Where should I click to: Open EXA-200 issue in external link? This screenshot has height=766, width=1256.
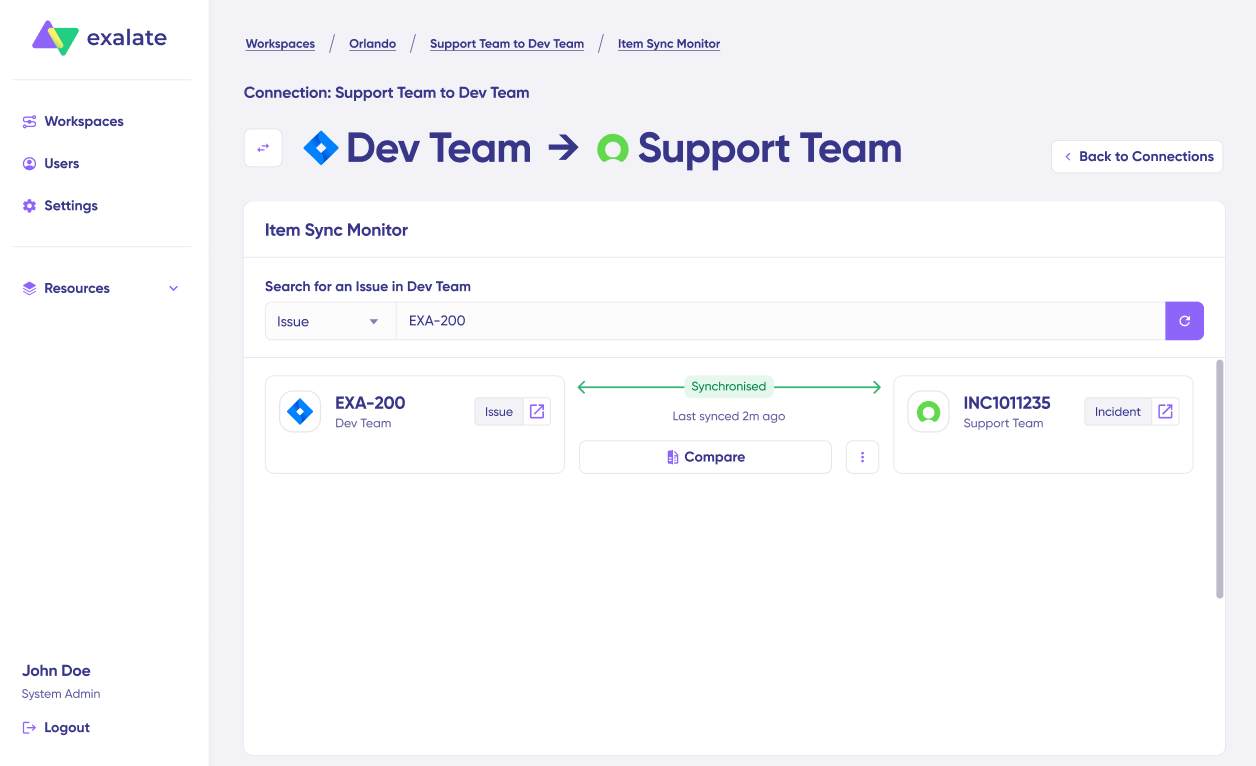click(x=537, y=412)
